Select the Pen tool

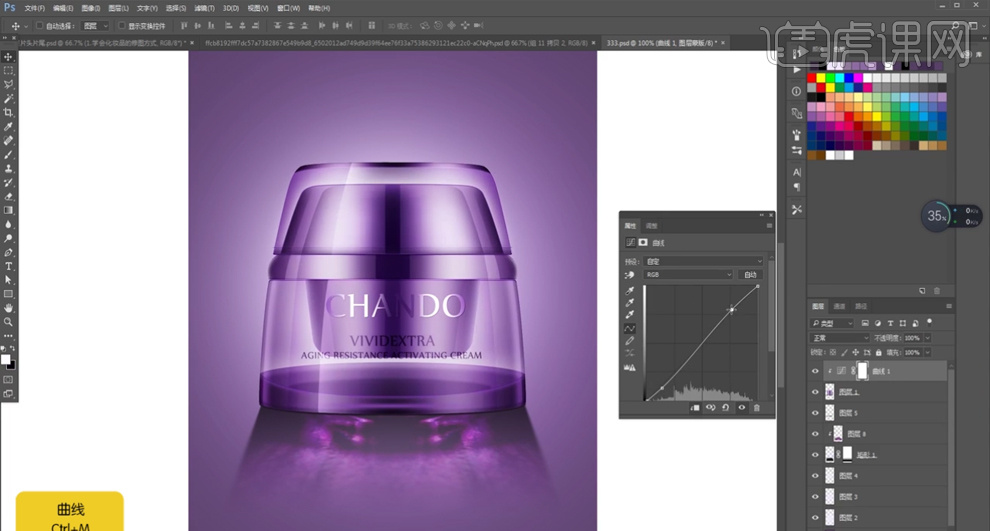coord(8,253)
